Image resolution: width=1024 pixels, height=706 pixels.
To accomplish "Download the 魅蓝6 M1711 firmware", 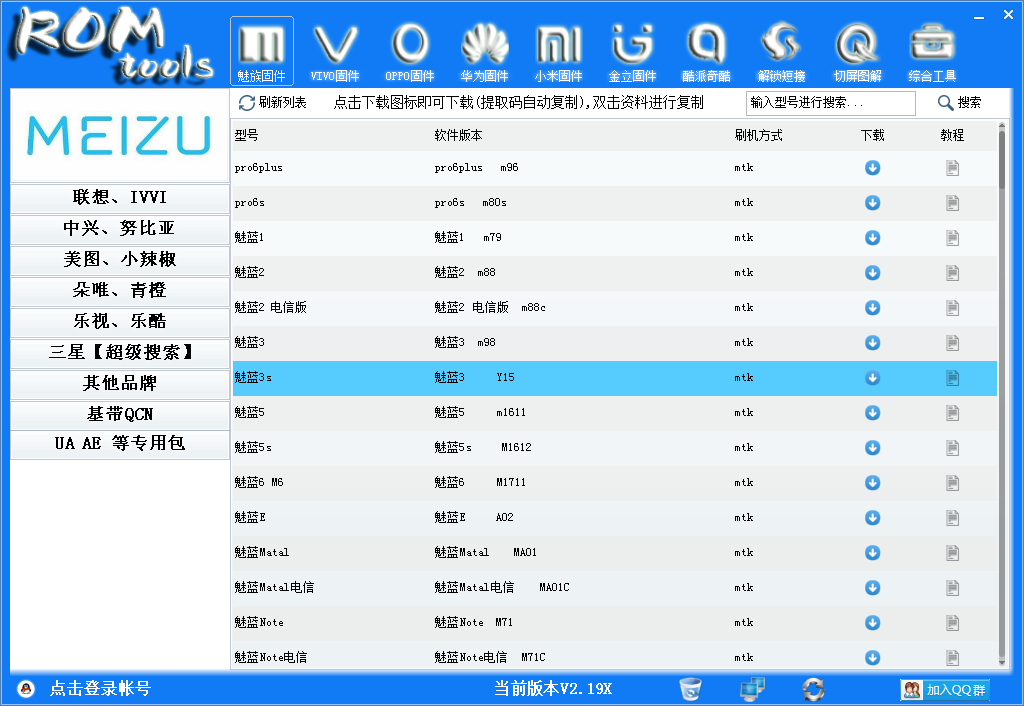I will [x=872, y=483].
